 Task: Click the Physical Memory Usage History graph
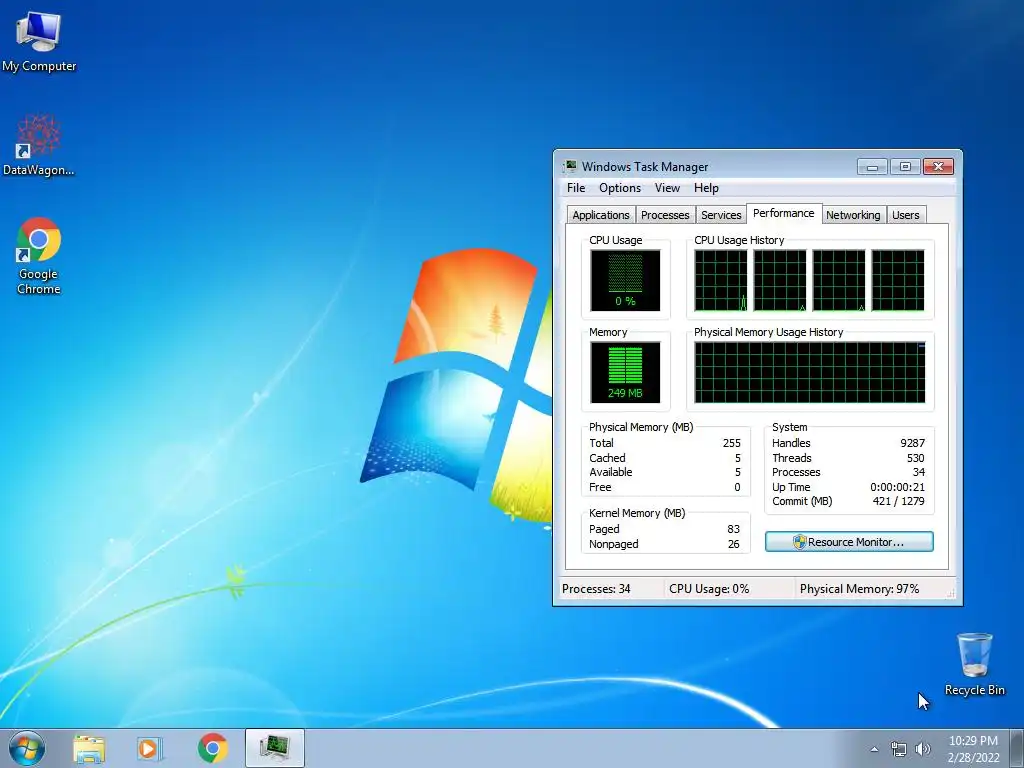tap(810, 372)
